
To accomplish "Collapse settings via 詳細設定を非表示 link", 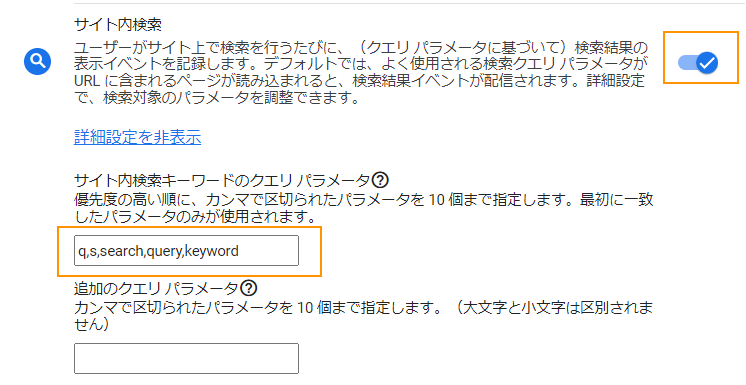I will point(137,137).
